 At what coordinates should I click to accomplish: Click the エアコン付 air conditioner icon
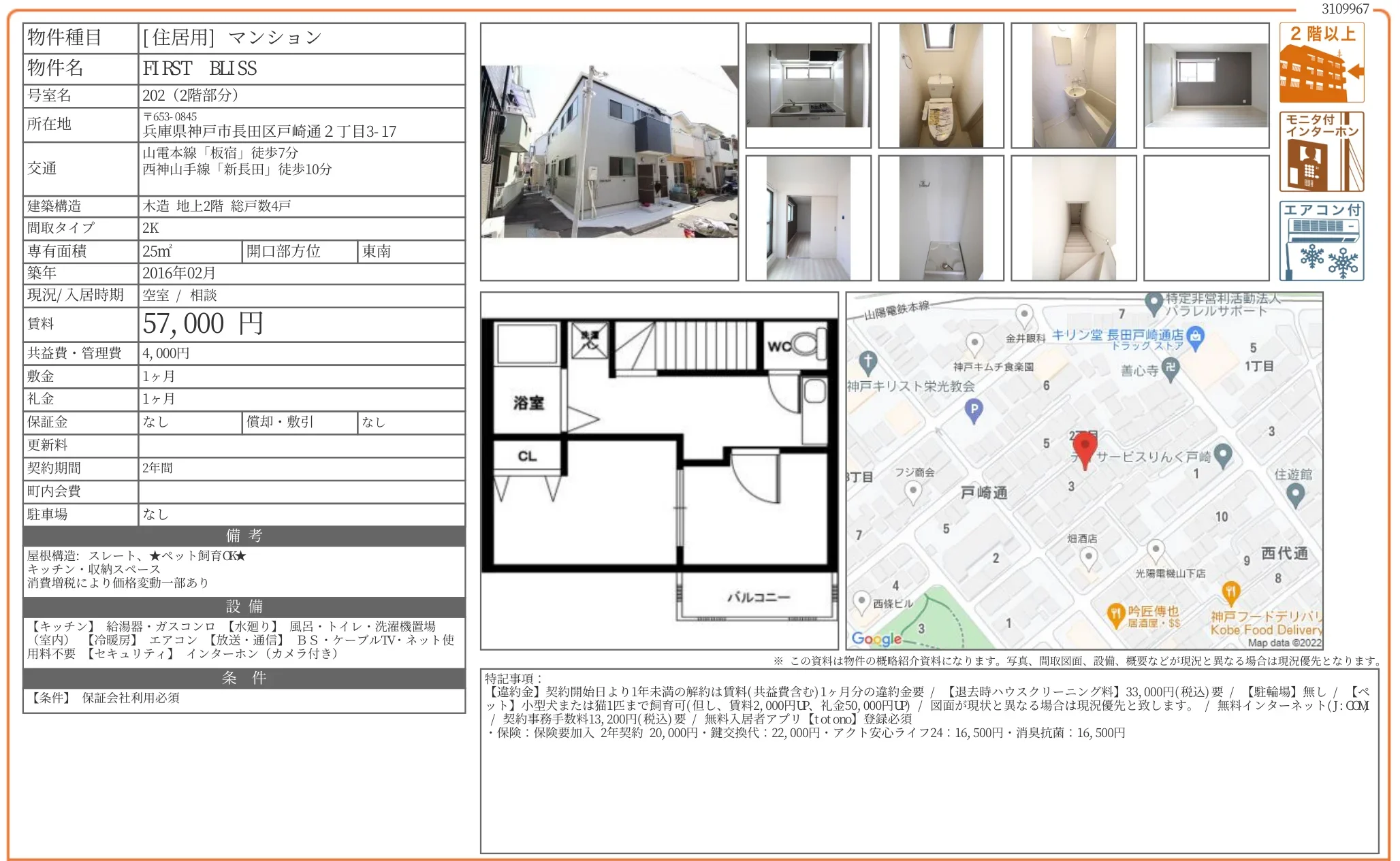pyautogui.click(x=1321, y=241)
